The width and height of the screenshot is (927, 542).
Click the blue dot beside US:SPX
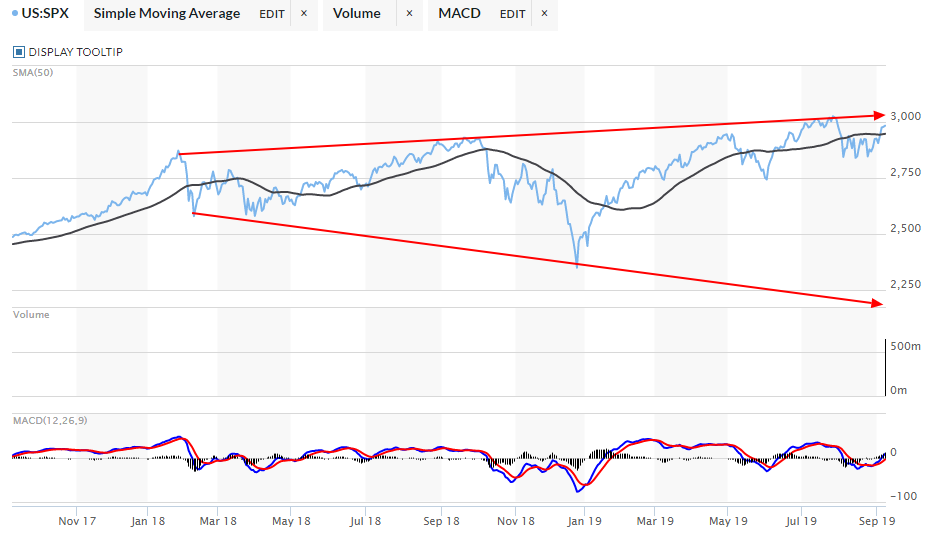point(14,13)
